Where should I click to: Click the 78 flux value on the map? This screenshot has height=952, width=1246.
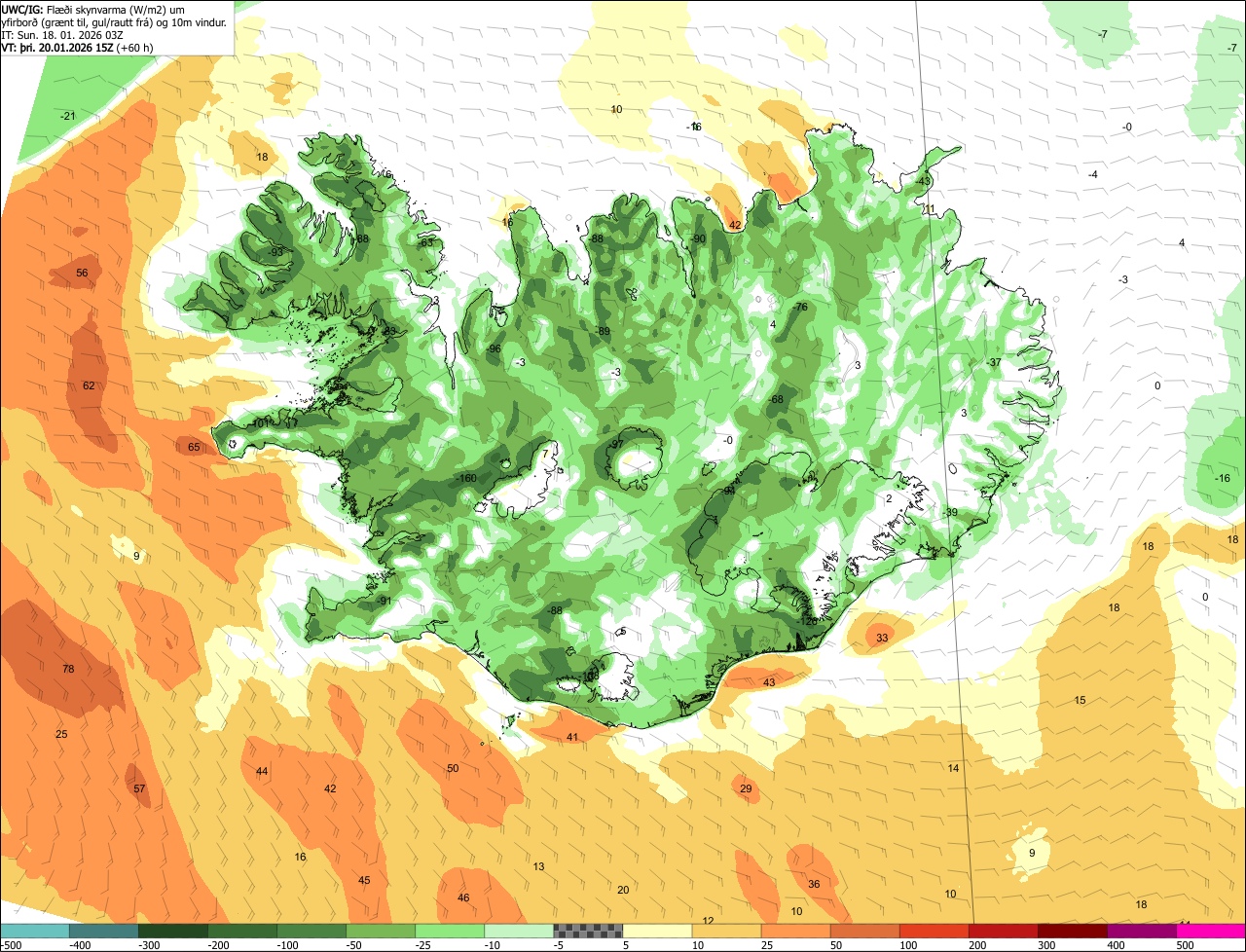tap(68, 669)
